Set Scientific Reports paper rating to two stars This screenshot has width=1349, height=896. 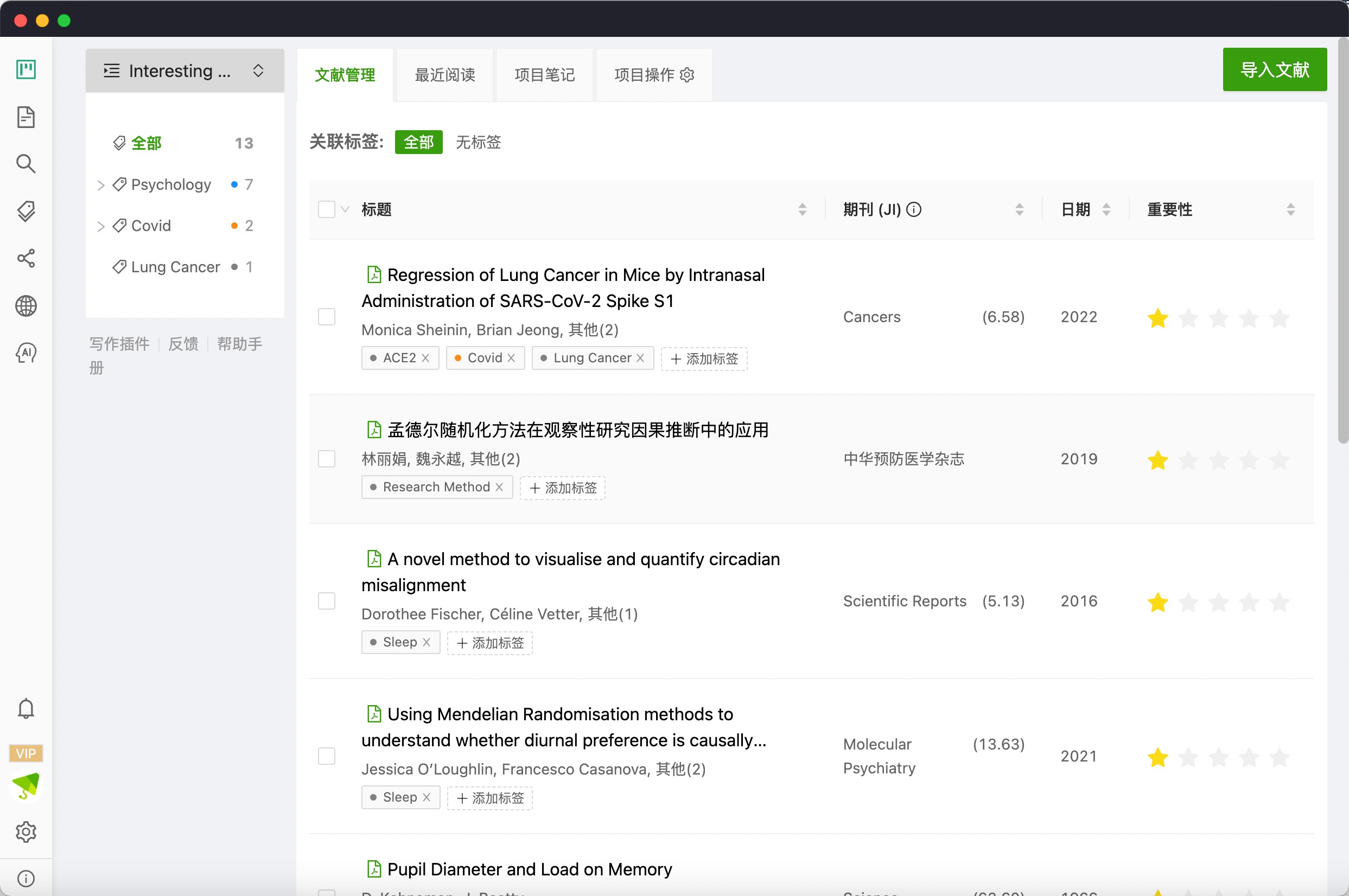click(x=1188, y=602)
